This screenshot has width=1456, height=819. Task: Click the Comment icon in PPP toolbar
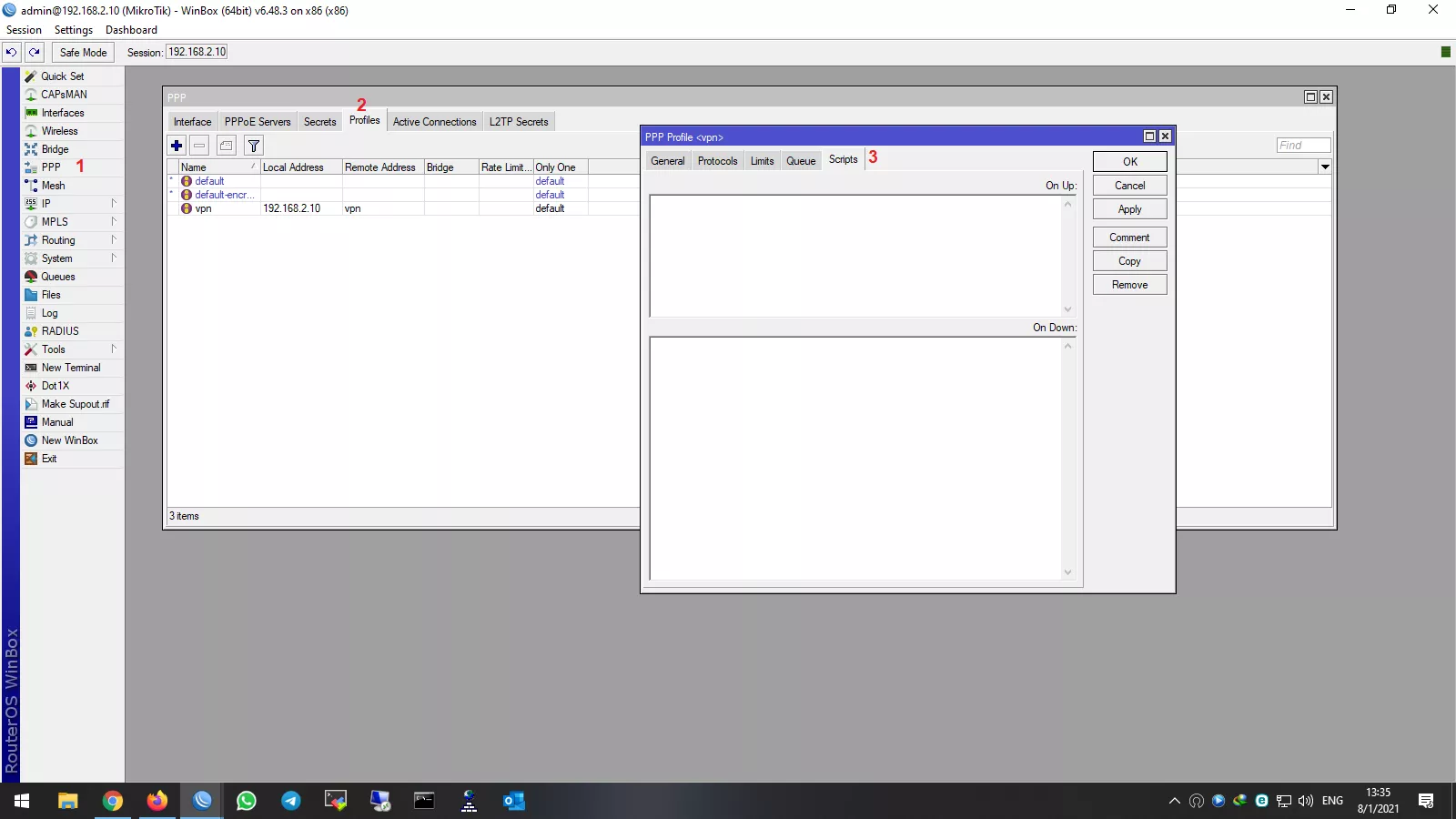point(227,146)
